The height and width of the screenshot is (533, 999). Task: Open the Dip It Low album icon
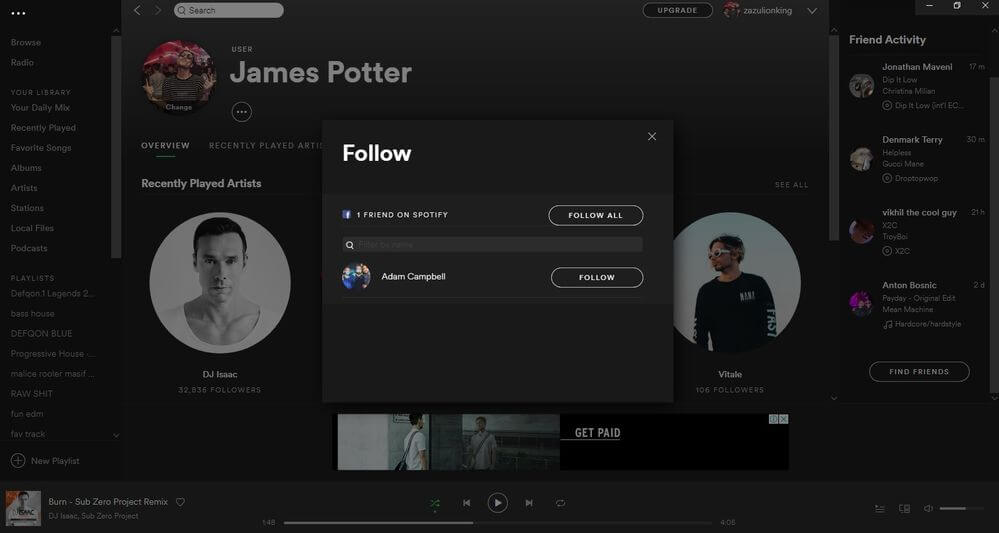(887, 106)
